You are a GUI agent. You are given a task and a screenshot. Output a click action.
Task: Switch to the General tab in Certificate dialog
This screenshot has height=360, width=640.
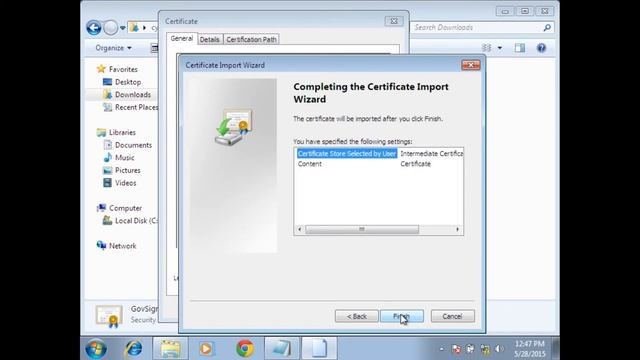click(x=182, y=38)
